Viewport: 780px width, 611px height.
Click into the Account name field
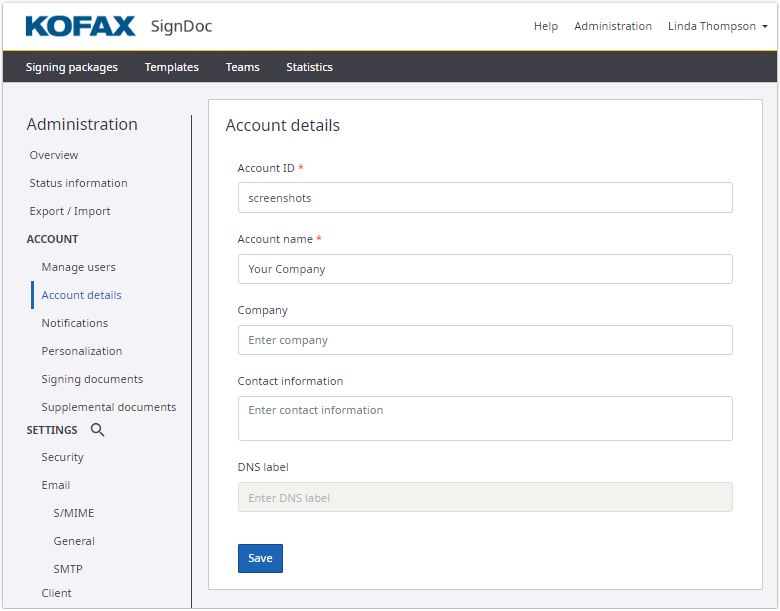pos(484,269)
